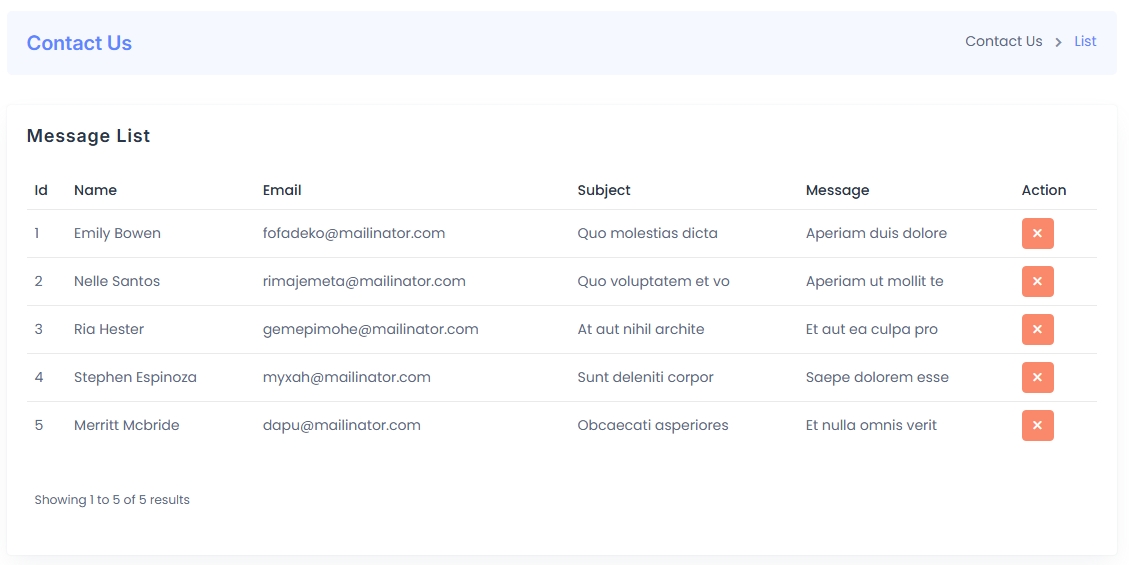The height and width of the screenshot is (565, 1129).
Task: Click the Subject column header
Action: (603, 190)
